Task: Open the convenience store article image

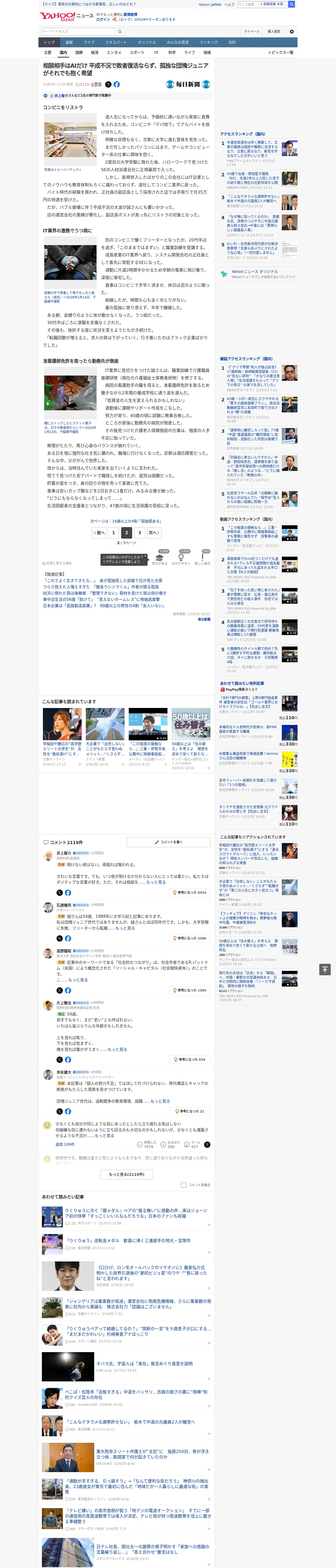Action: tap(70, 139)
